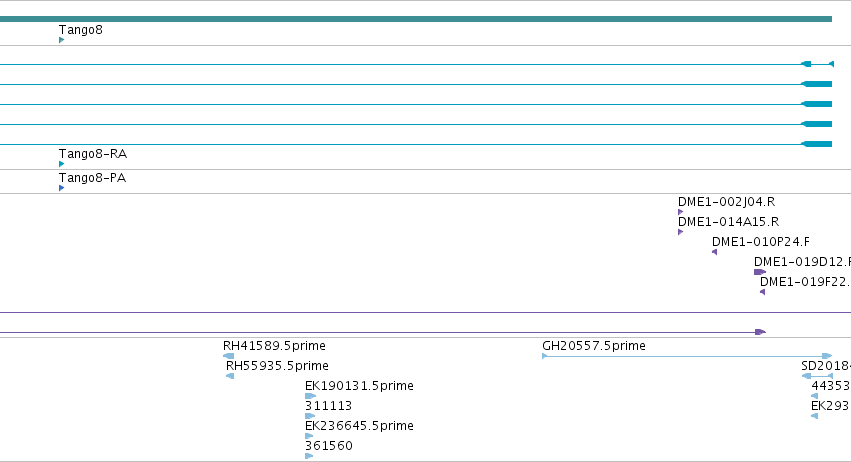Click the glyph under RH41589.5prime
Viewport: 851px width, 462px height.
tap(228, 356)
